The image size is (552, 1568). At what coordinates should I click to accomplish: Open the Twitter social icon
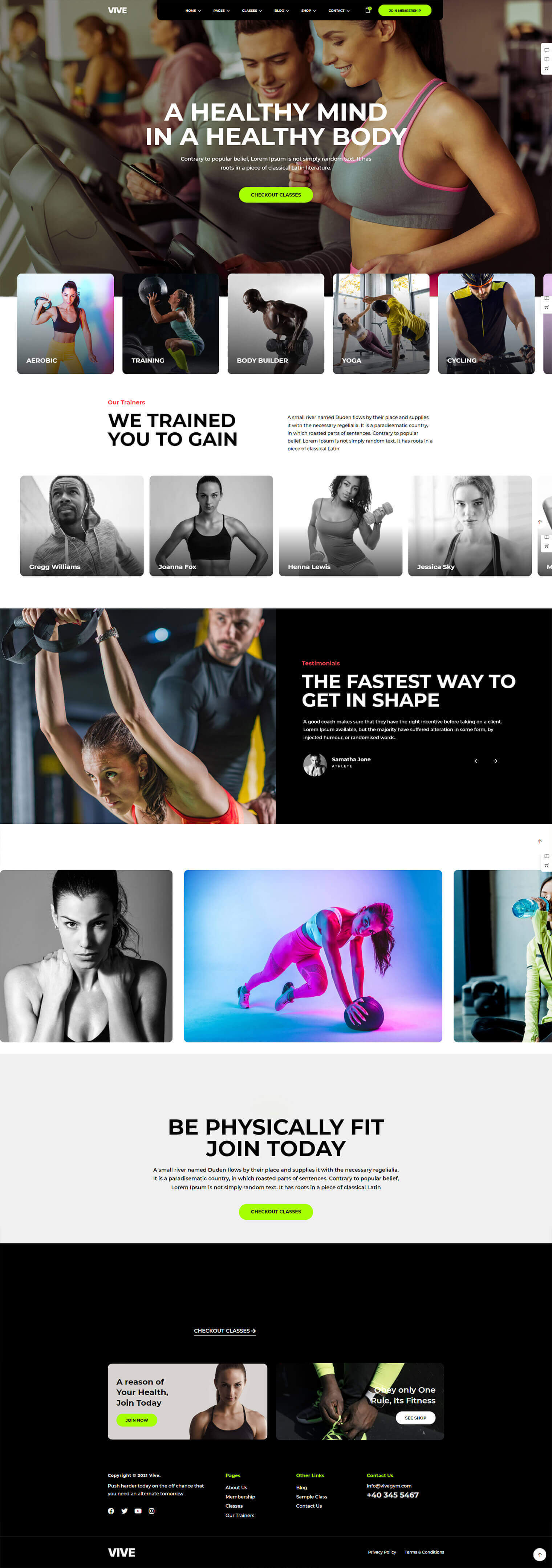(124, 1511)
